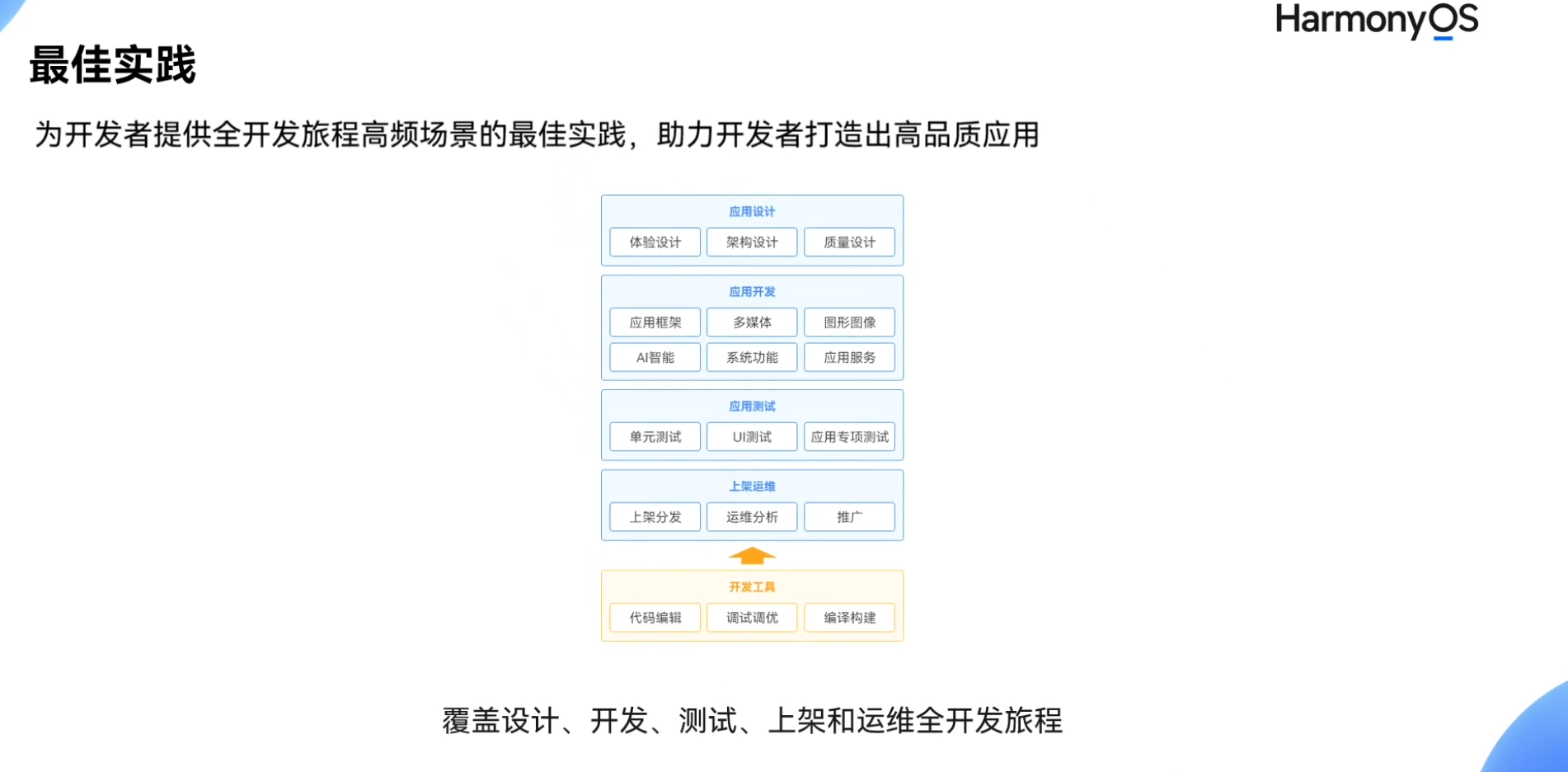The height and width of the screenshot is (772, 1568).
Task: Select the 架构设计 box
Action: click(x=752, y=242)
